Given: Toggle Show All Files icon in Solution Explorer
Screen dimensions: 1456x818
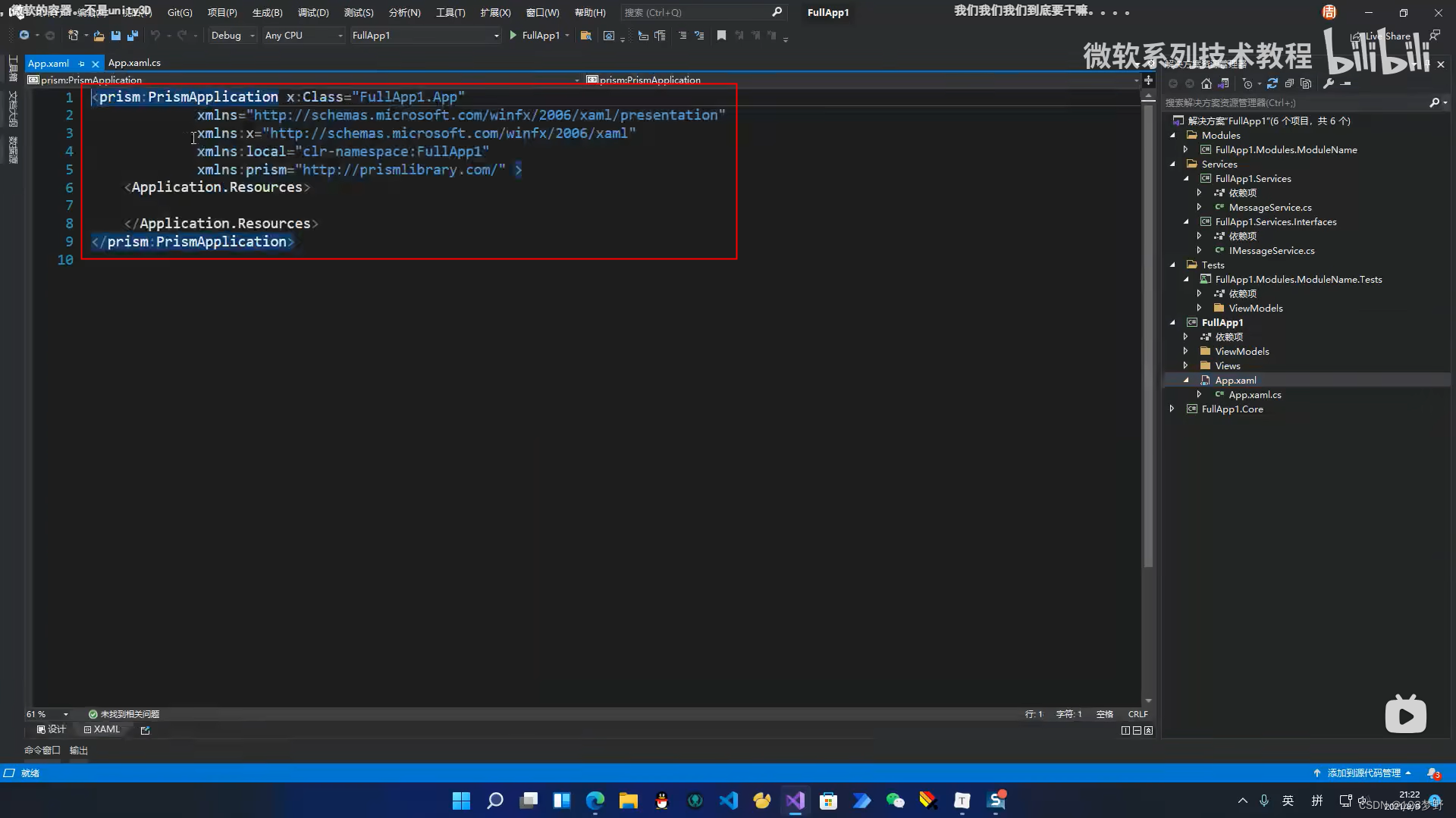Looking at the screenshot, I should point(1306,83).
